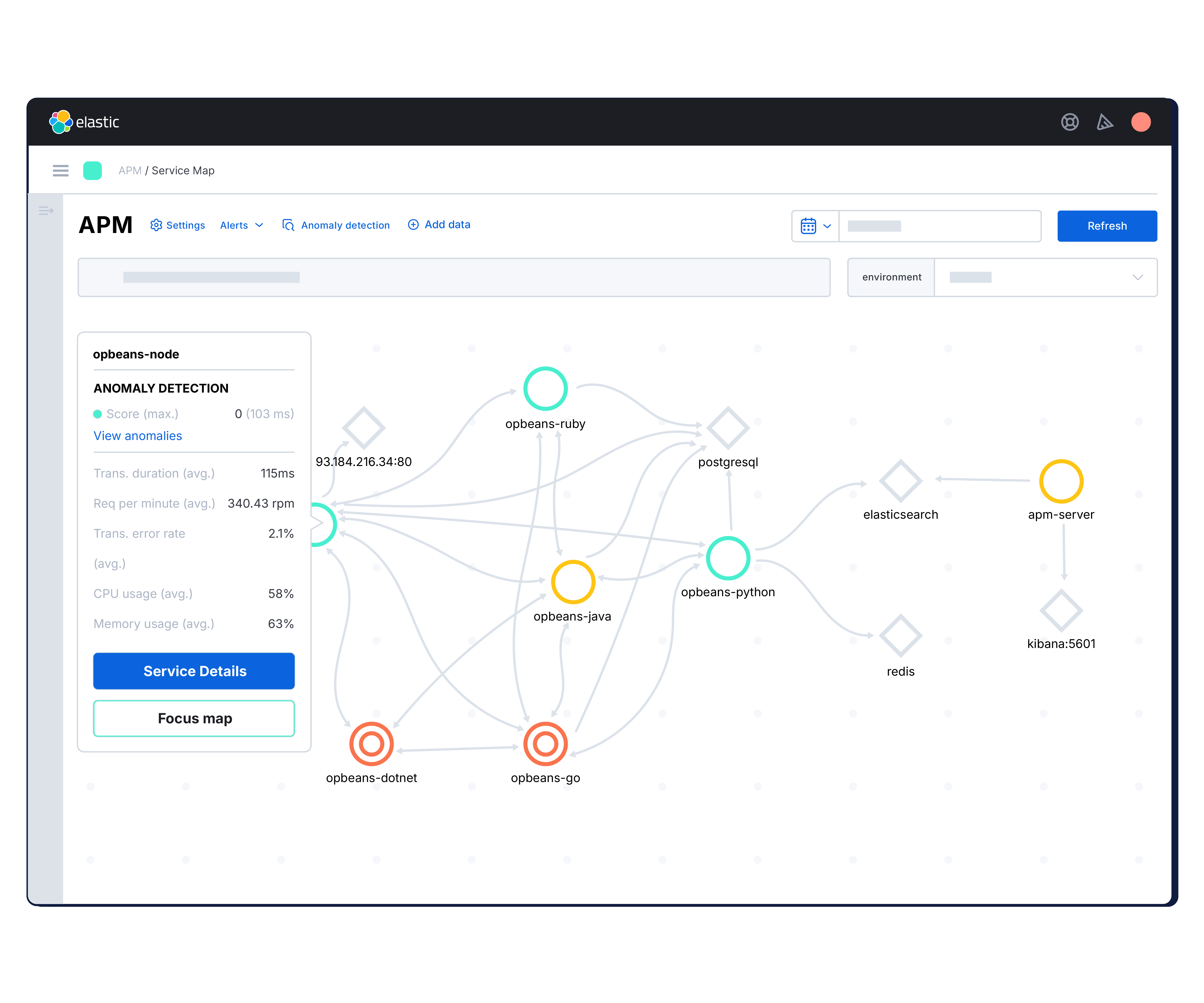Viewport: 1204px width, 1003px height.
Task: Click the ANOMALY DETECTION heading
Action: coord(161,388)
